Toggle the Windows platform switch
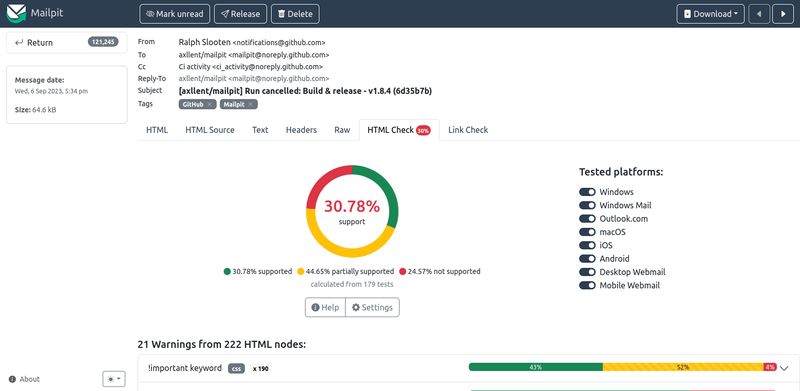The image size is (800, 391). [x=587, y=192]
